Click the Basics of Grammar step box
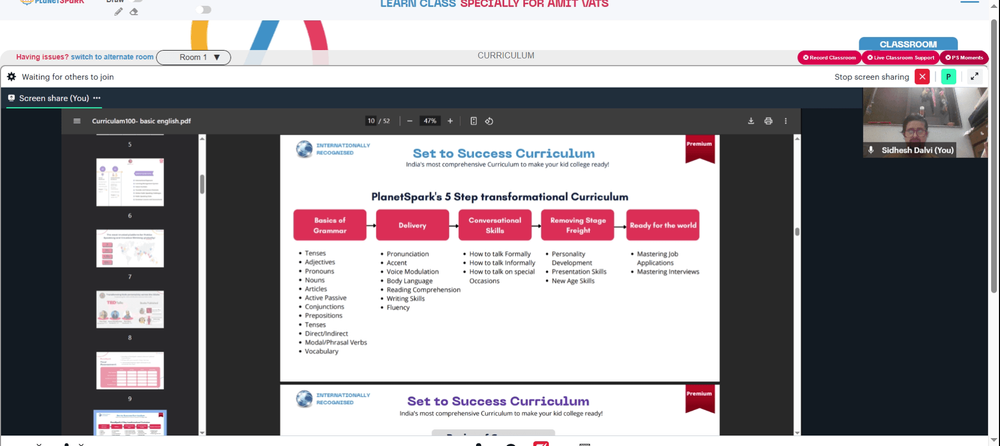The height and width of the screenshot is (446, 1000). click(x=330, y=225)
